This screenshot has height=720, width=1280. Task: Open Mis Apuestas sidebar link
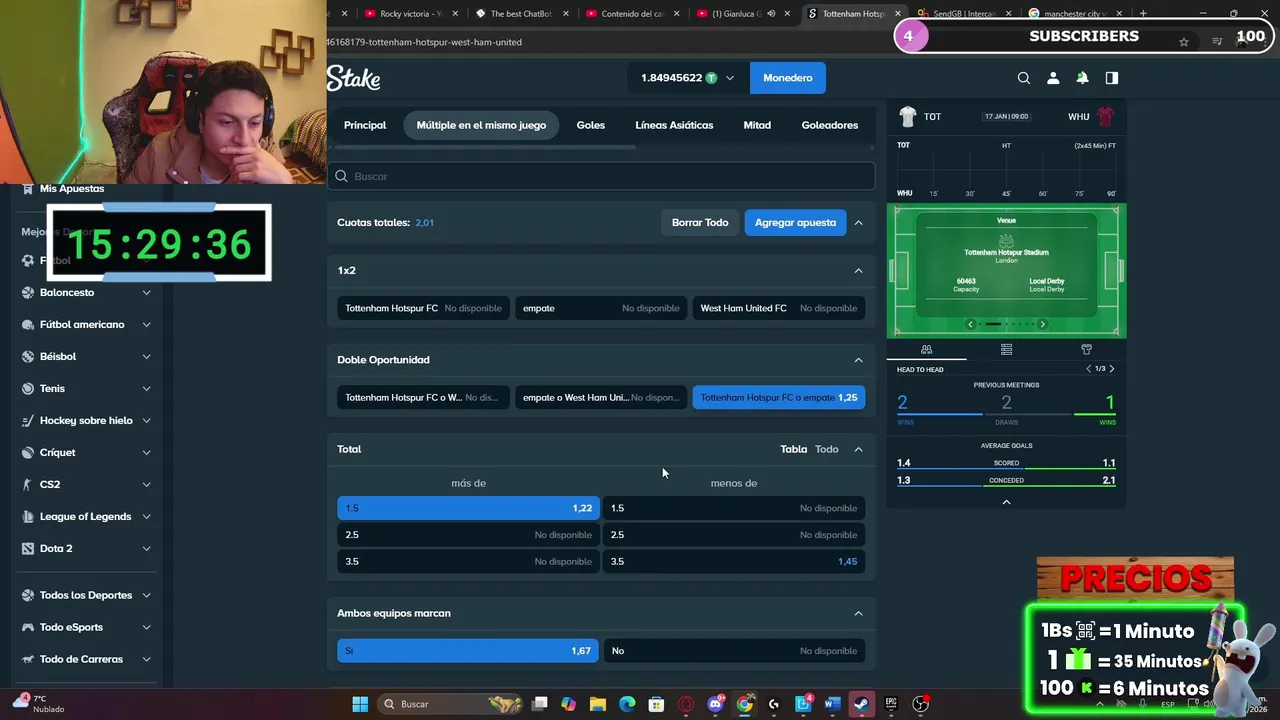[72, 189]
